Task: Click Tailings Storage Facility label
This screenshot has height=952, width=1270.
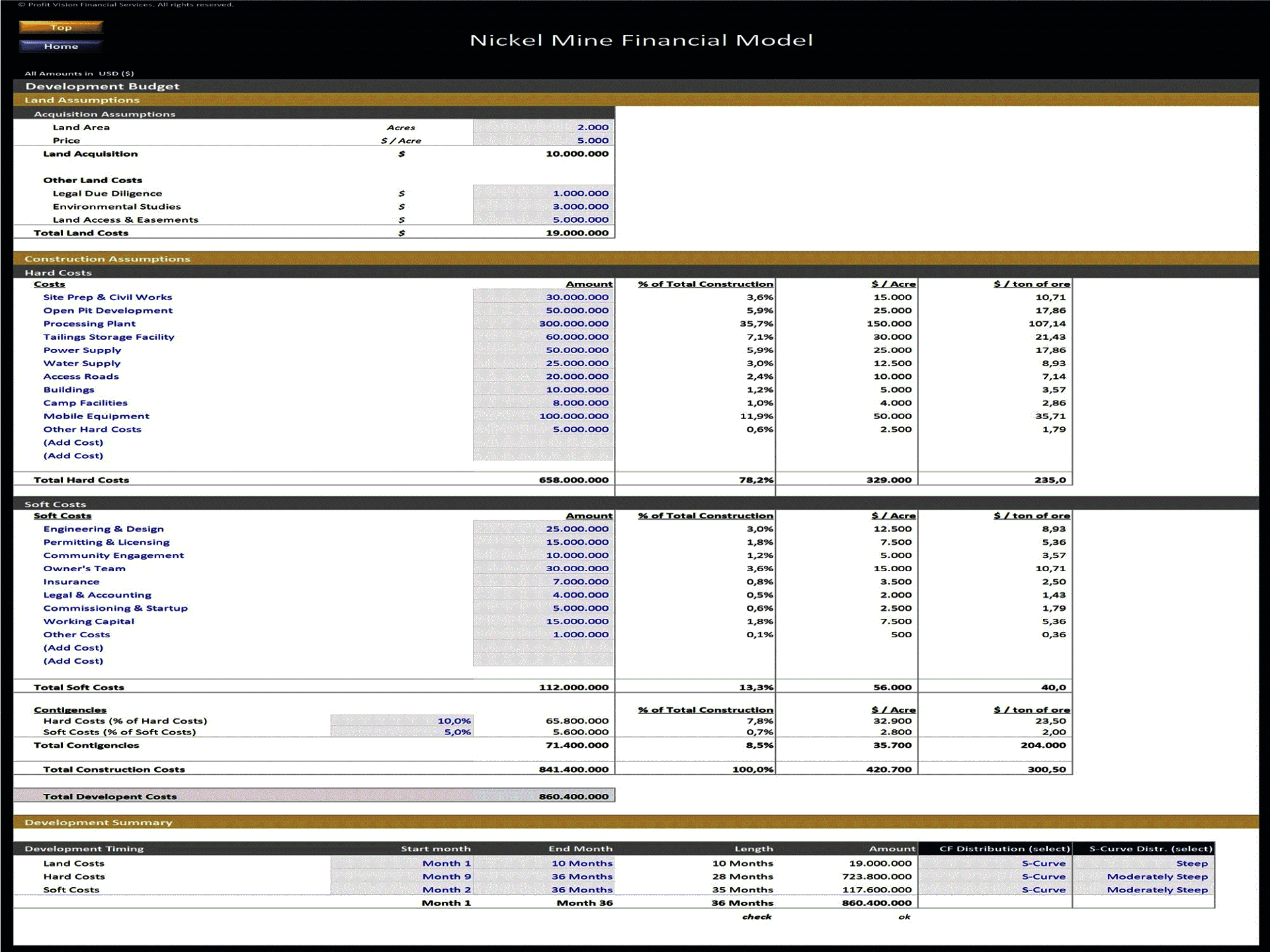Action: (x=108, y=337)
